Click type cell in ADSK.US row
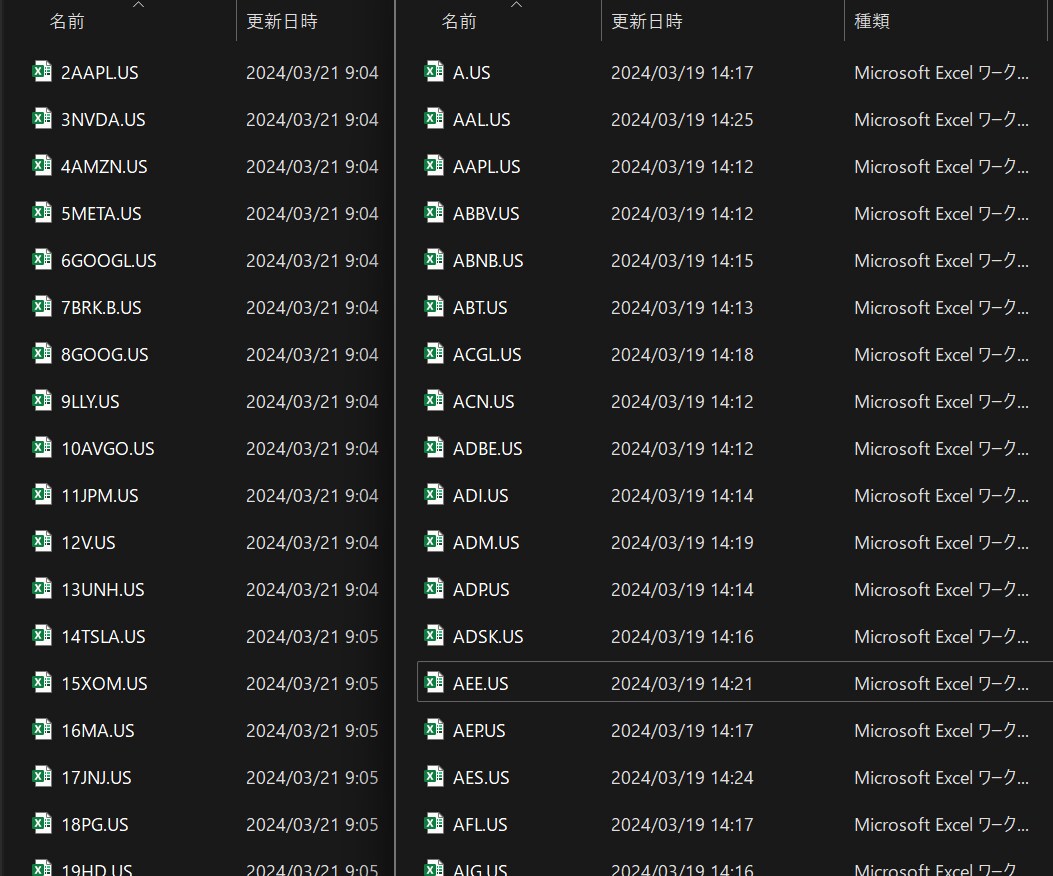The height and width of the screenshot is (876, 1053). tap(941, 637)
